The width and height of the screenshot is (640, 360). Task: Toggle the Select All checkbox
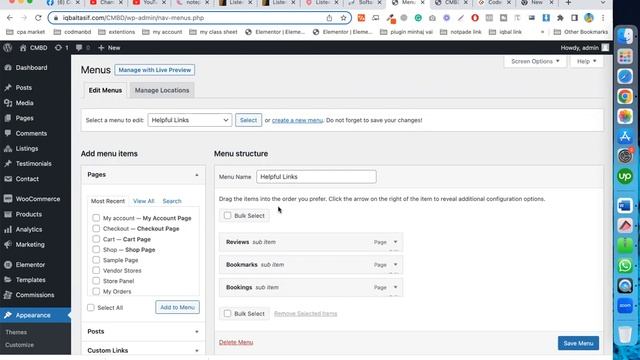91,307
